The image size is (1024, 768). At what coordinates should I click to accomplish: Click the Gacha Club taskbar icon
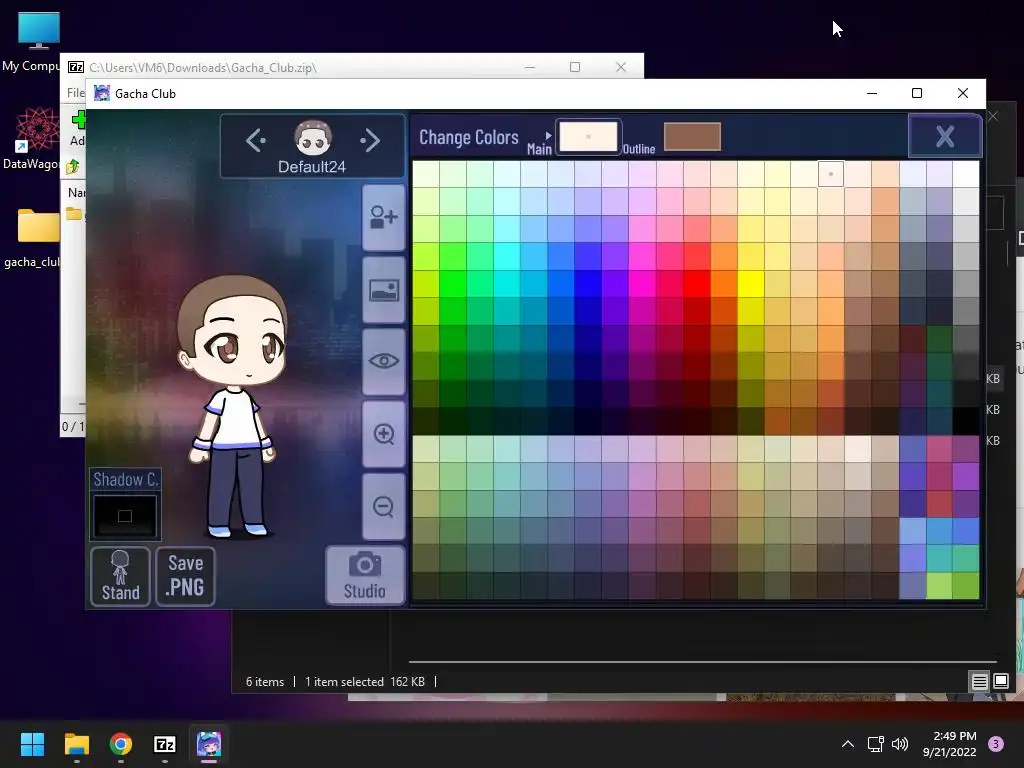click(x=209, y=744)
